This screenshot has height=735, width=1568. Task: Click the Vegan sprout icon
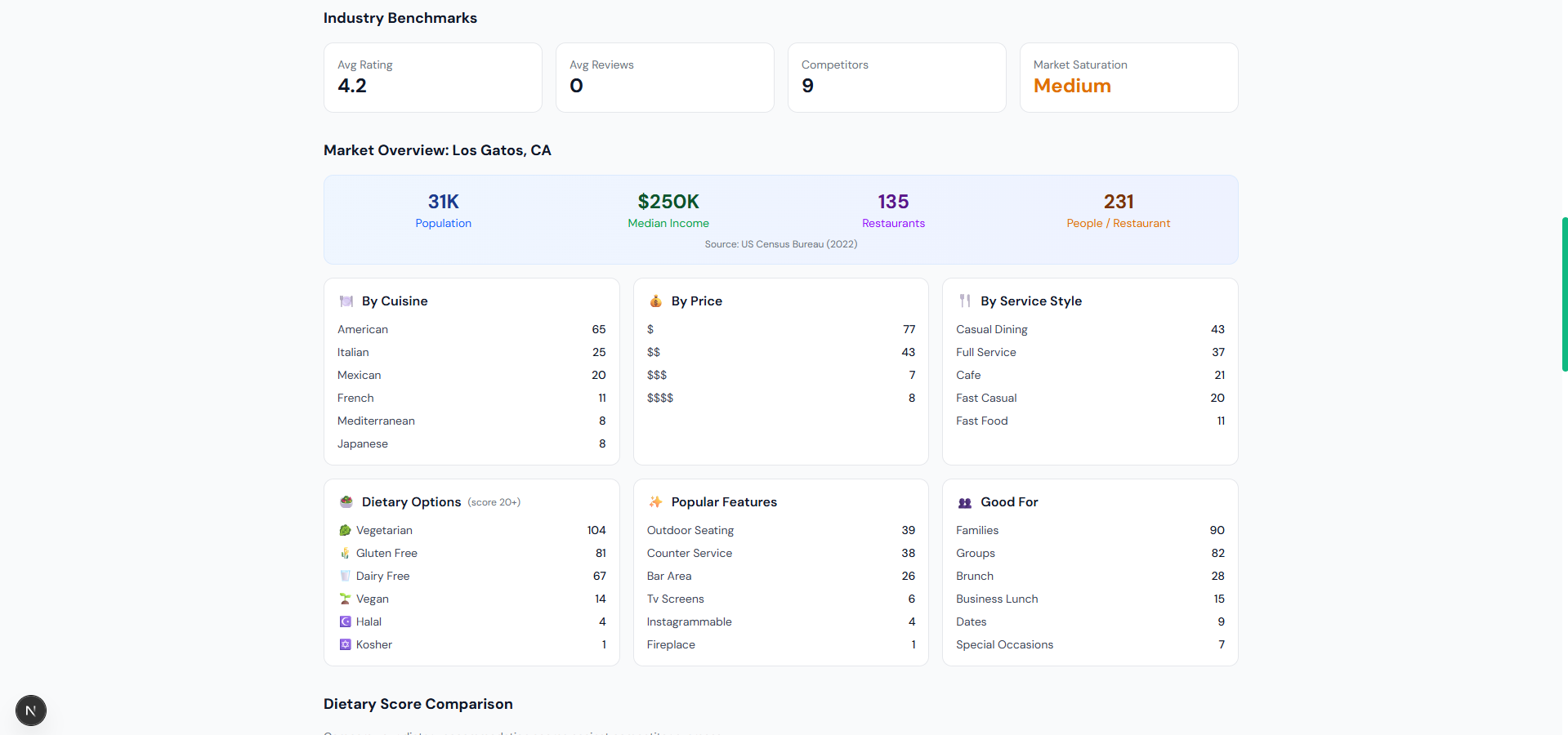tap(345, 599)
